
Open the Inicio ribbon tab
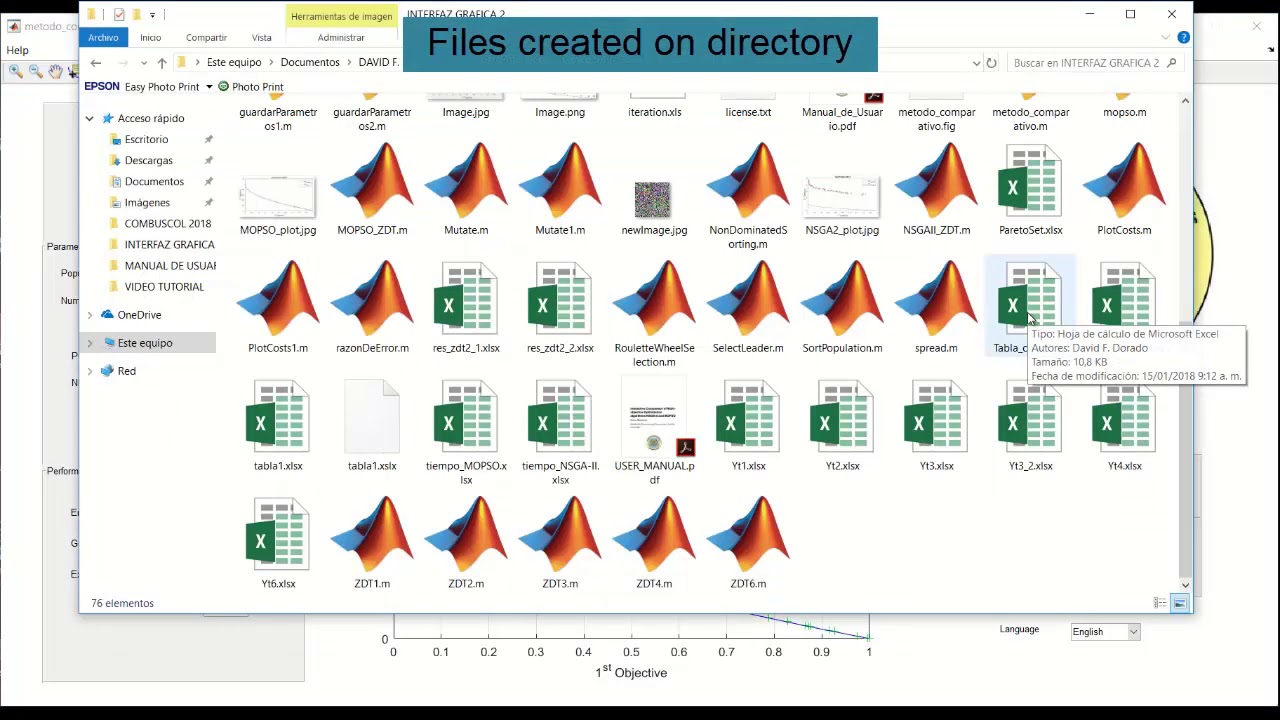coord(150,37)
